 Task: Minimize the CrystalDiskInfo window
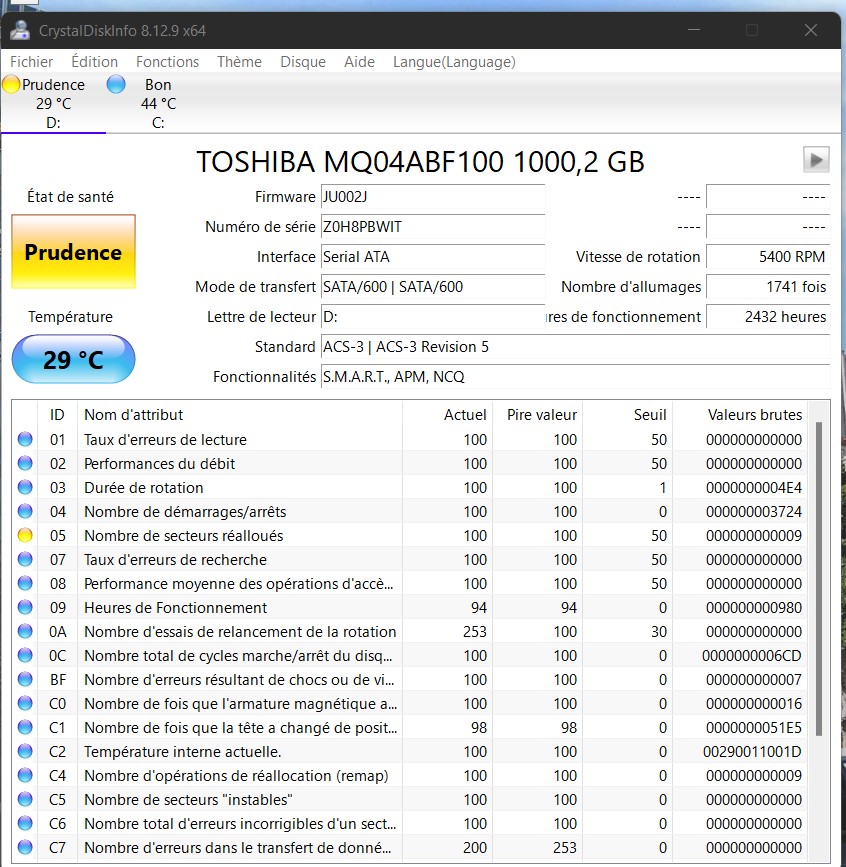694,30
